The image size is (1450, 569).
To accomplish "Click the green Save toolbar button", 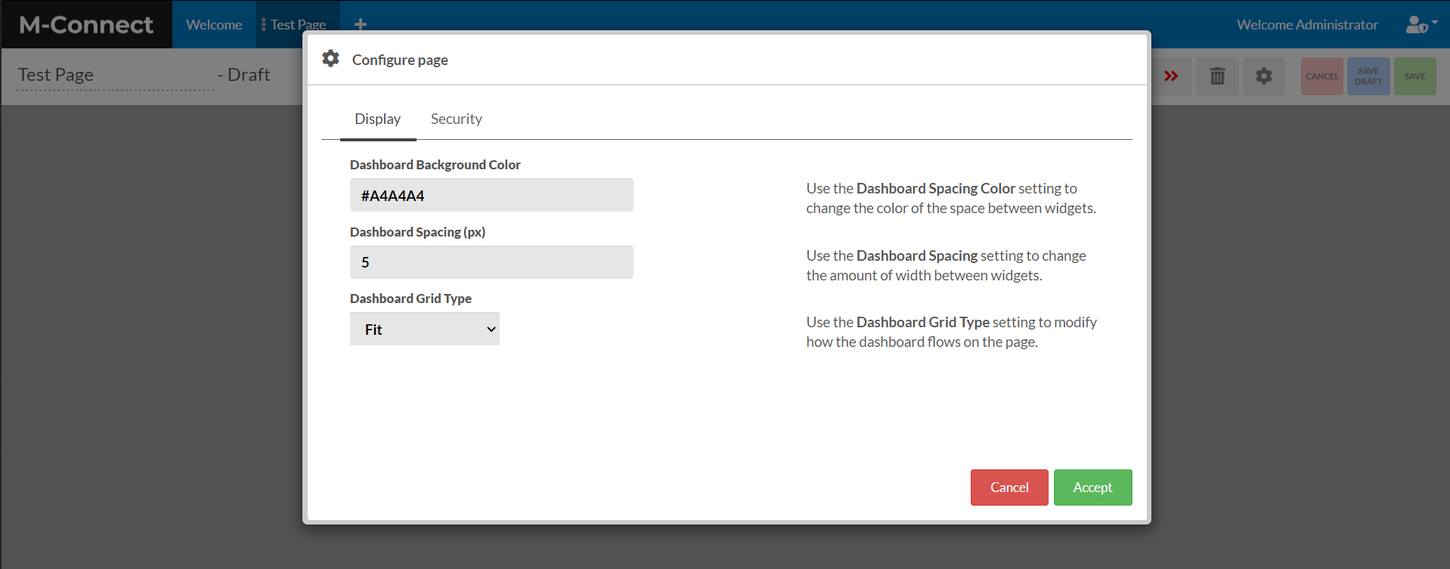I will pos(1414,76).
